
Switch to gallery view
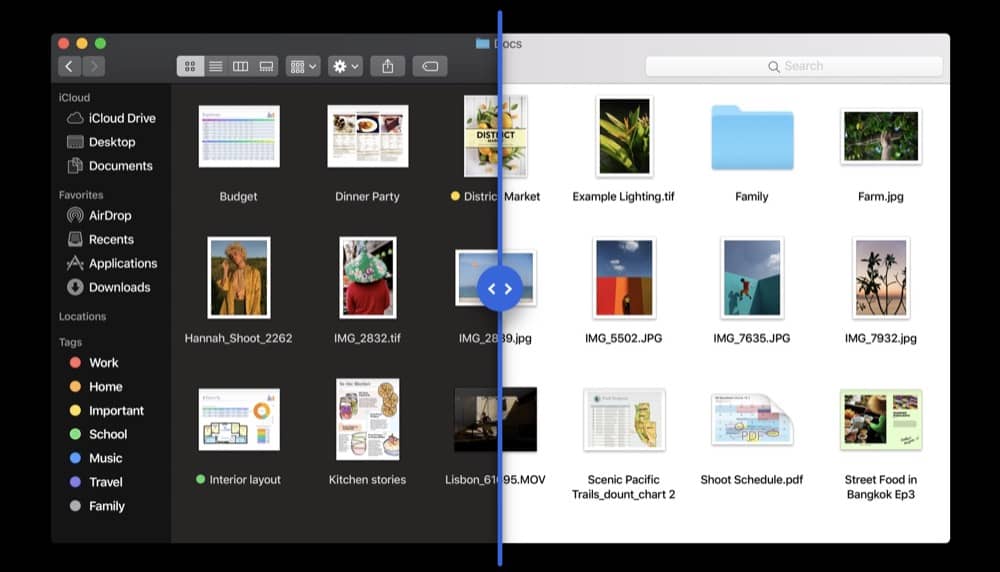click(266, 66)
